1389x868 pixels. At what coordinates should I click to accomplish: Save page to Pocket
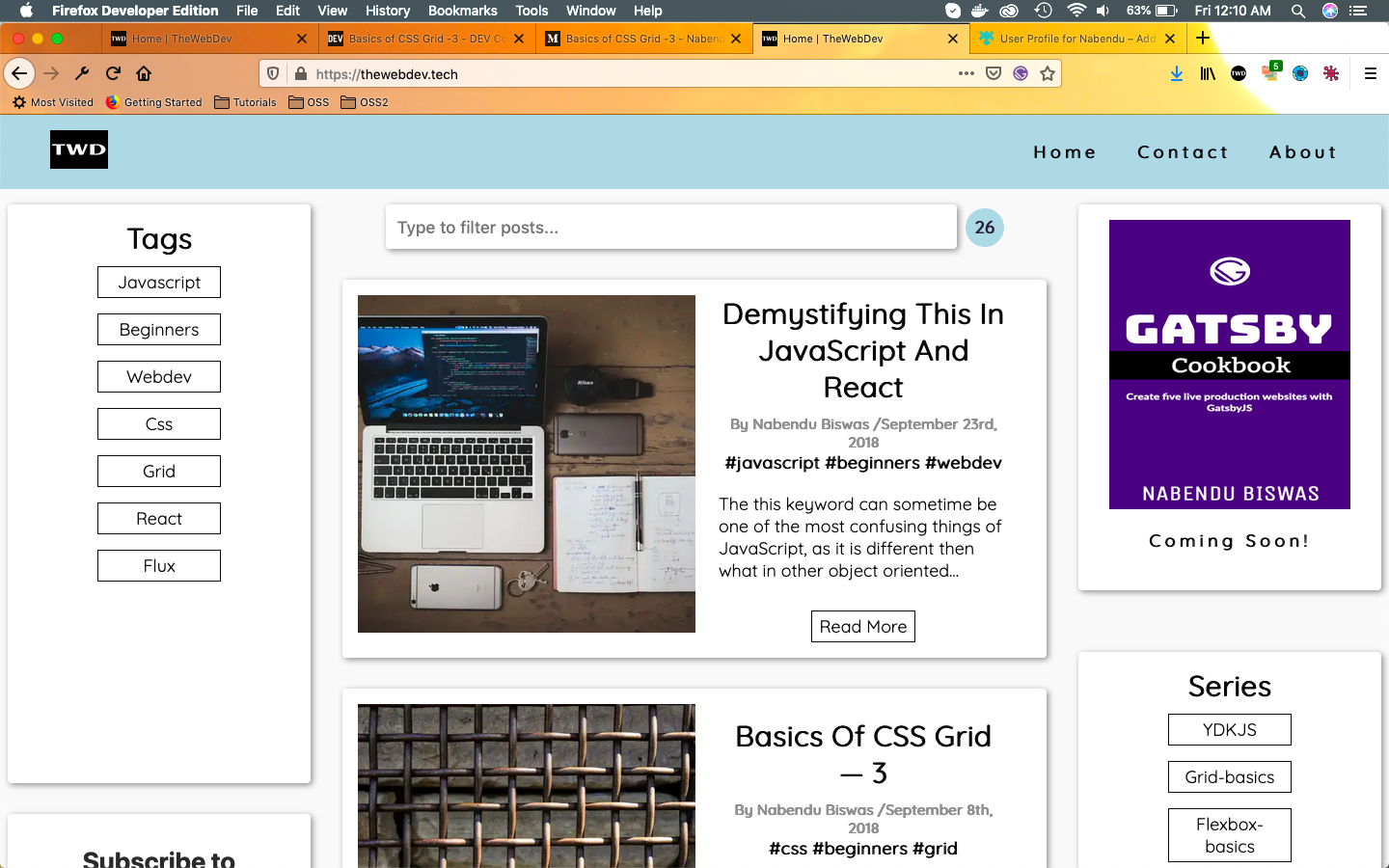click(x=994, y=73)
